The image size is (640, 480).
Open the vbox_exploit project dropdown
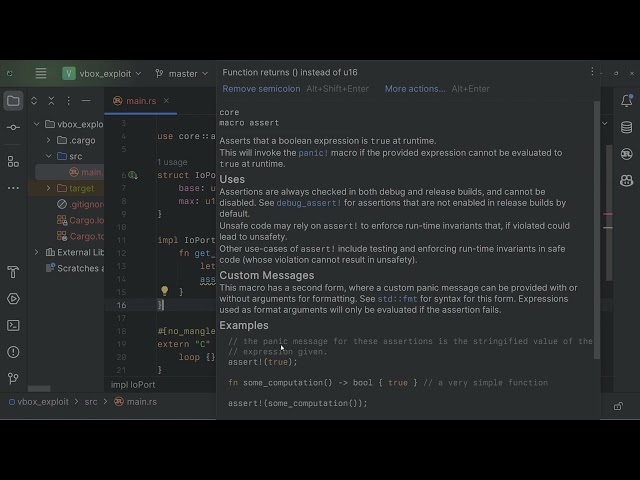point(102,73)
